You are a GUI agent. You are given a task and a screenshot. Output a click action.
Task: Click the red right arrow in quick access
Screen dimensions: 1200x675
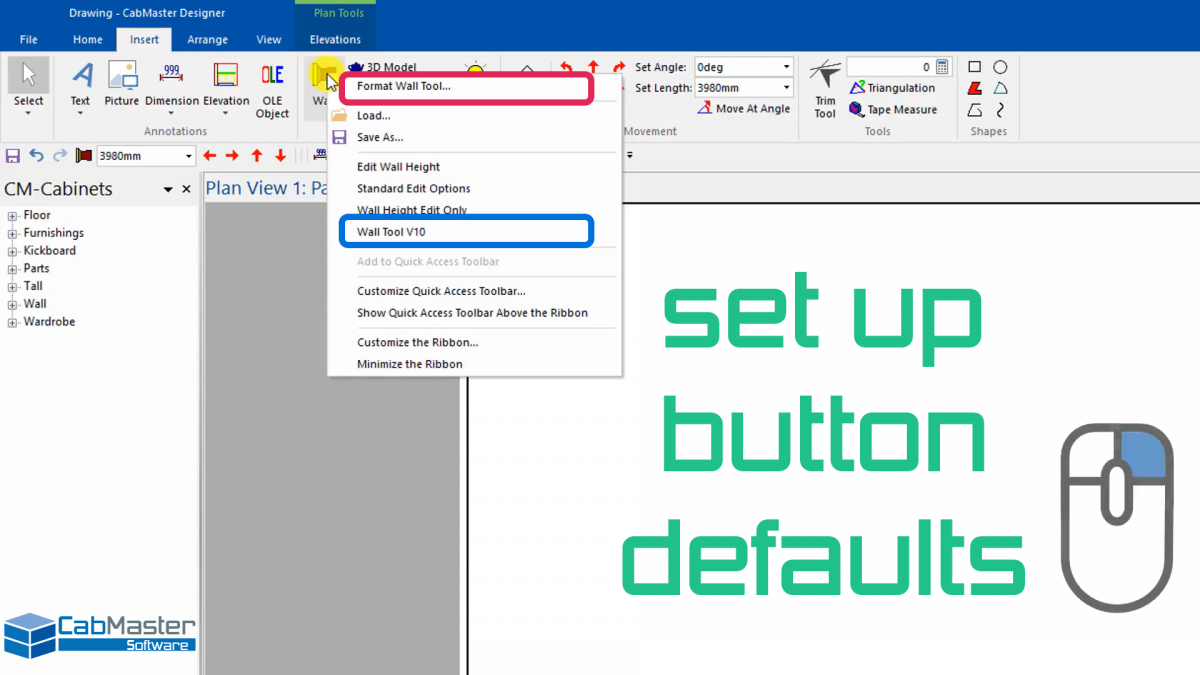233,156
